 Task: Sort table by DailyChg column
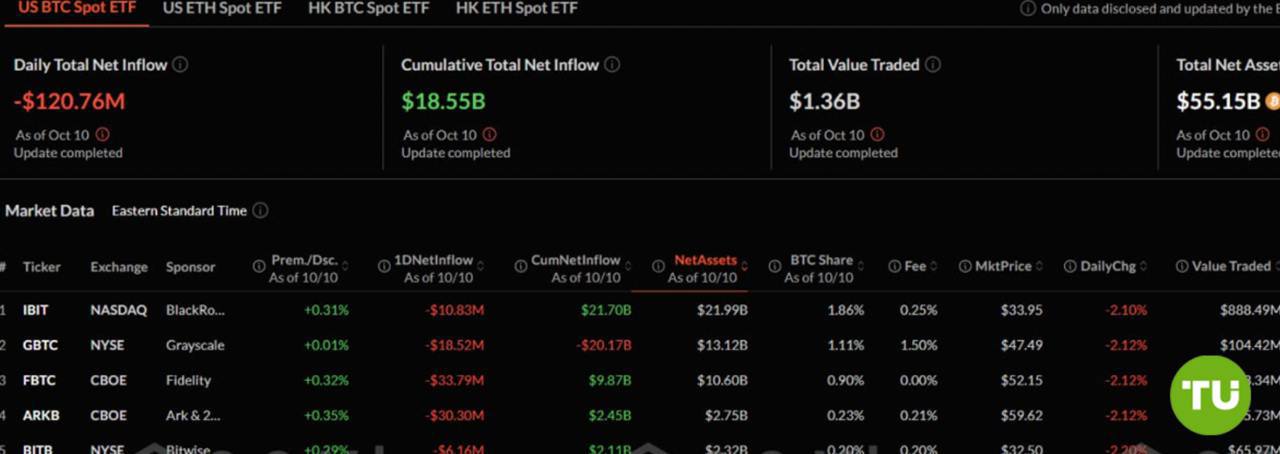(1144, 266)
